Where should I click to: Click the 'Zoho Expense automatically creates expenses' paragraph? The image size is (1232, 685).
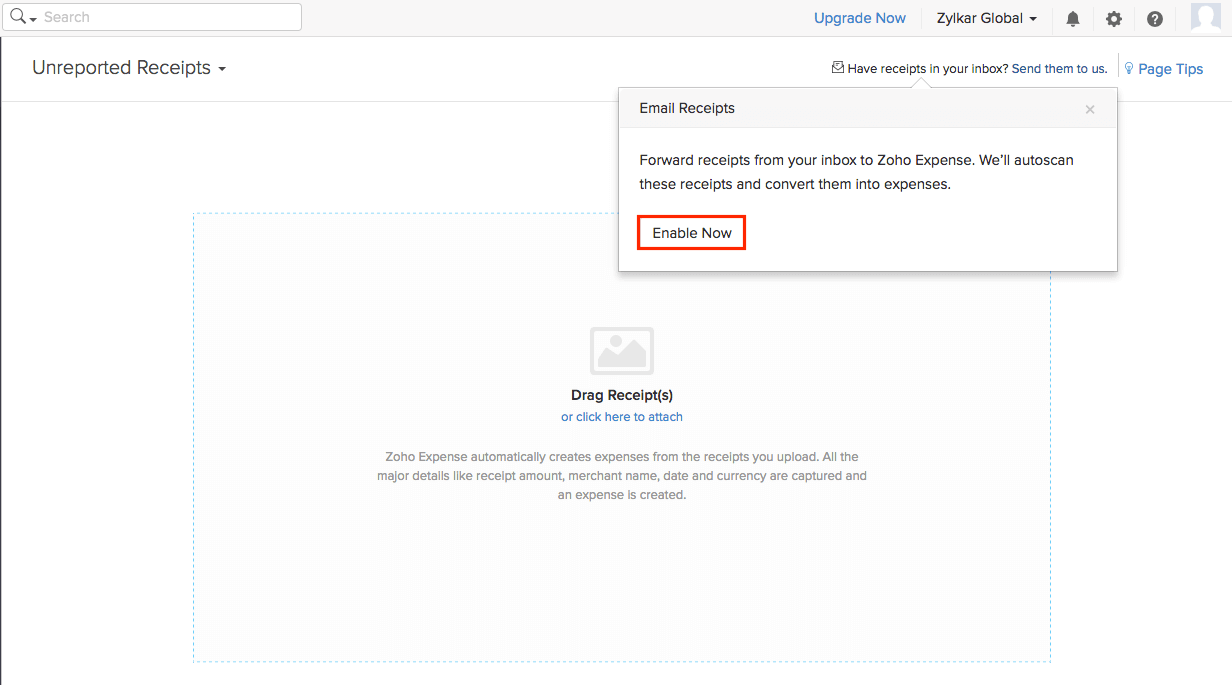(622, 476)
